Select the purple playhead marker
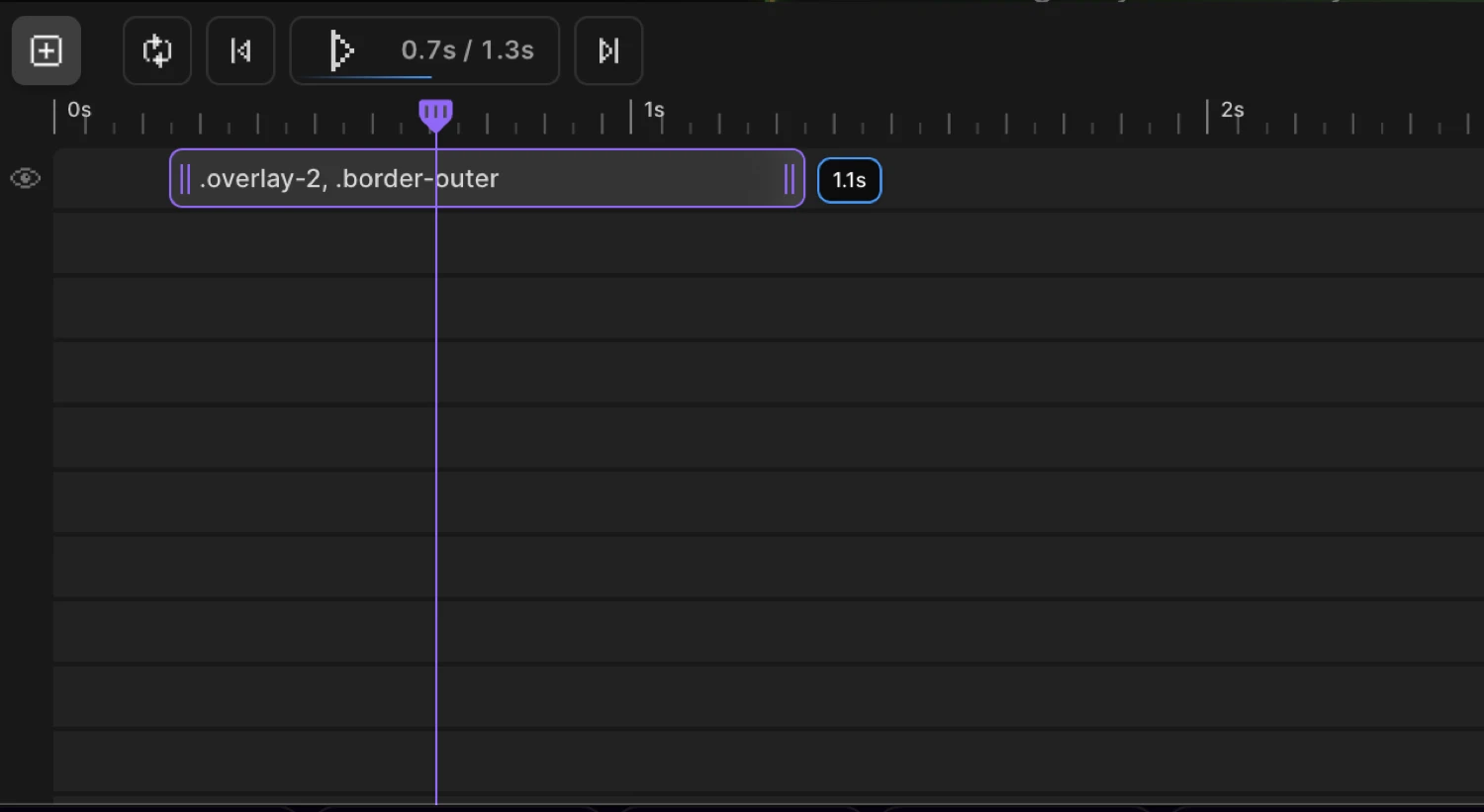This screenshot has width=1484, height=812. (435, 114)
